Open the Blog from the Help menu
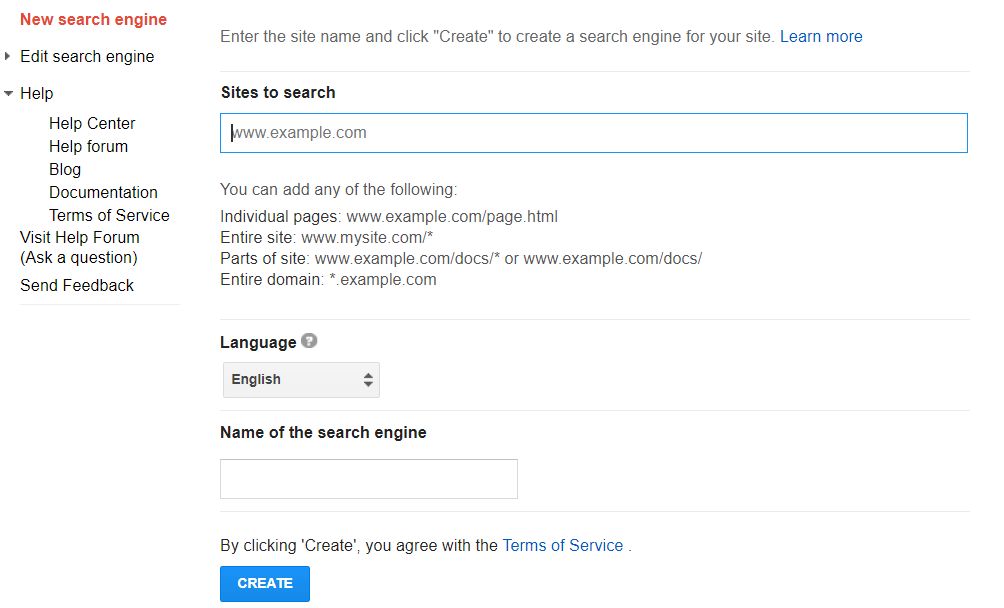 (x=64, y=169)
